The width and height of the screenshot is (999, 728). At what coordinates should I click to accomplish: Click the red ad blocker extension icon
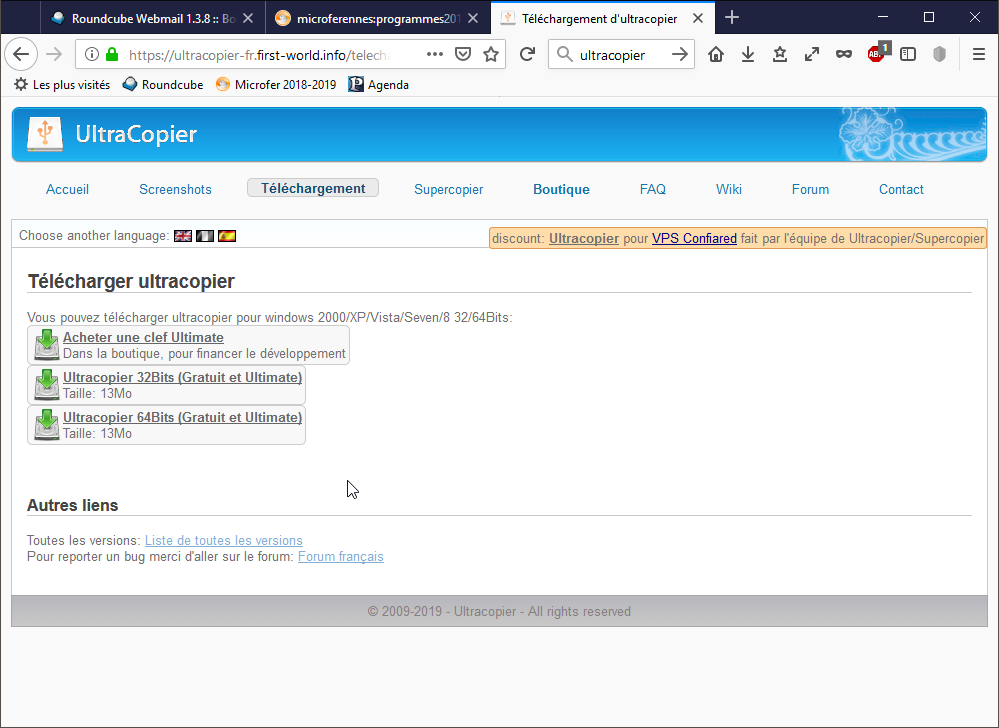876,55
